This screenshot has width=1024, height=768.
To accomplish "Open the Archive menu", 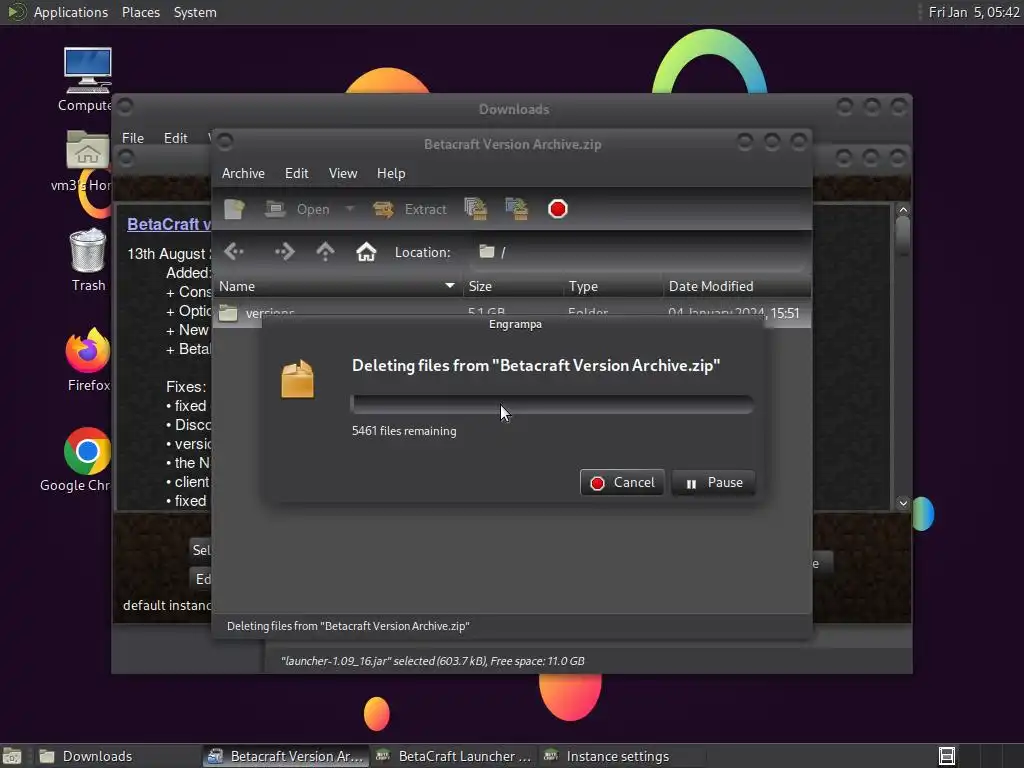I will coord(243,173).
